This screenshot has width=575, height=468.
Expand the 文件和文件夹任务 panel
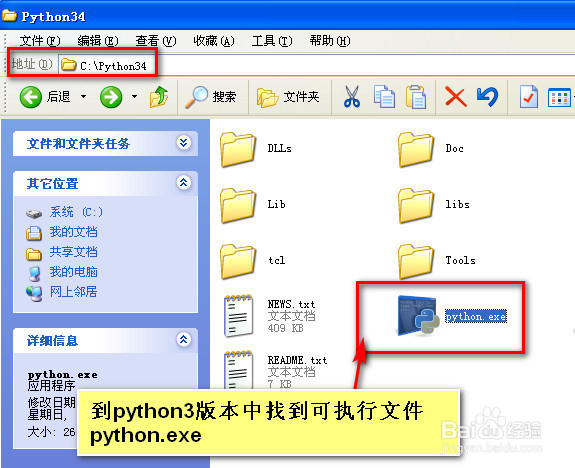pos(183,142)
